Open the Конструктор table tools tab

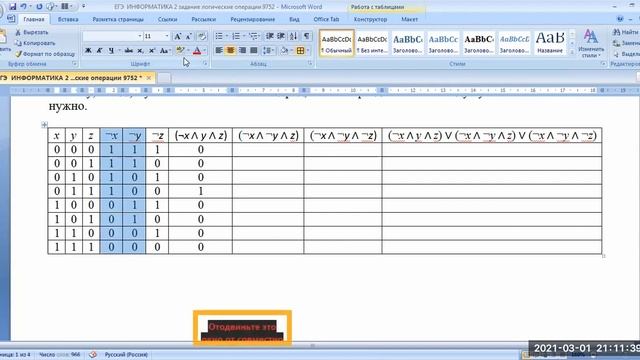(370, 19)
